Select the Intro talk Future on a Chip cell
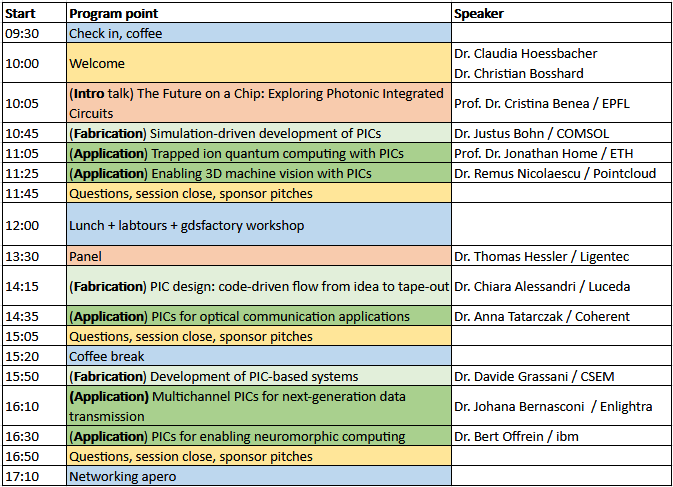 click(x=259, y=103)
